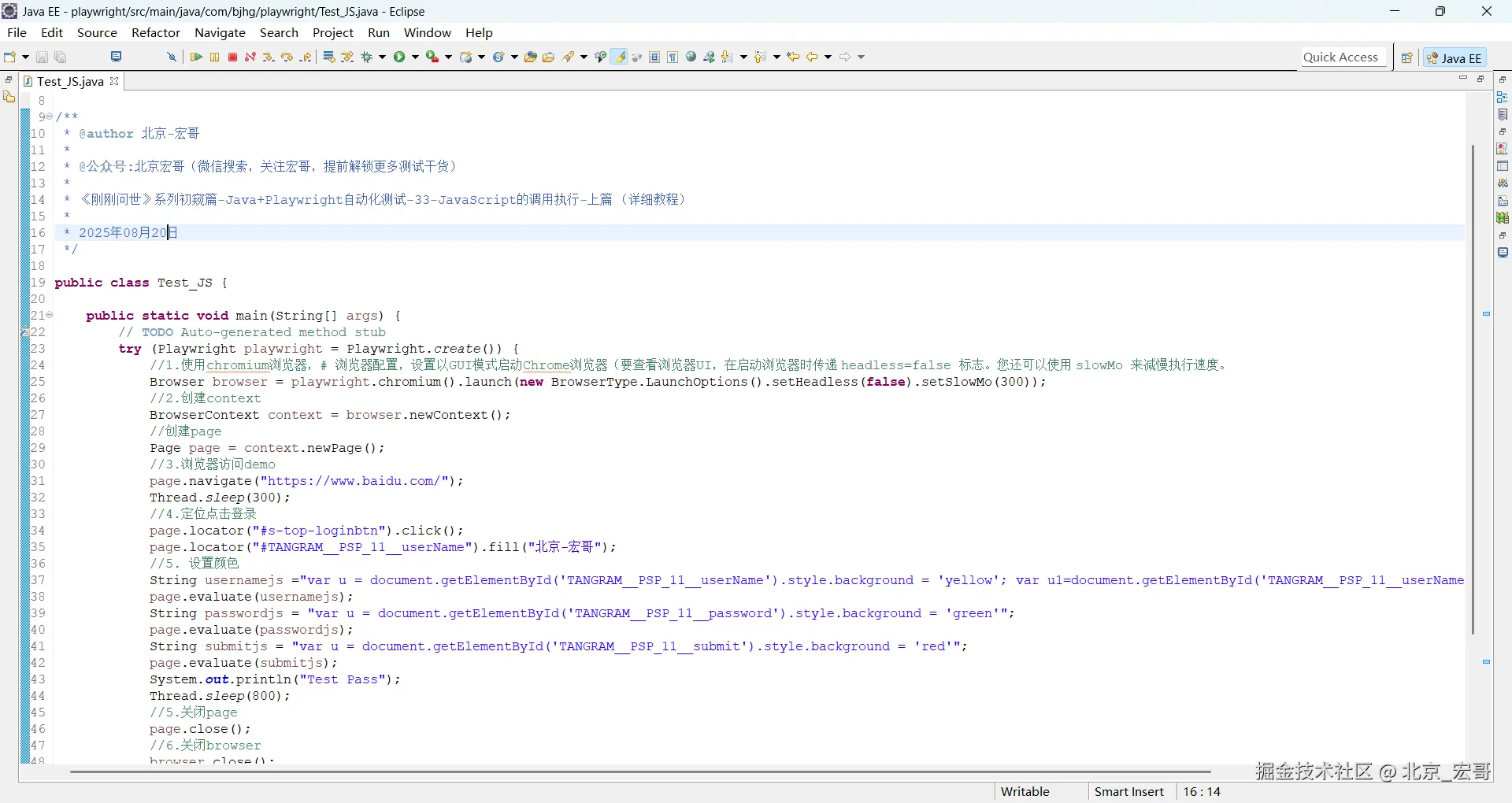Click the Step Into icon
Screen dimensions: 1512x803
(x=269, y=57)
